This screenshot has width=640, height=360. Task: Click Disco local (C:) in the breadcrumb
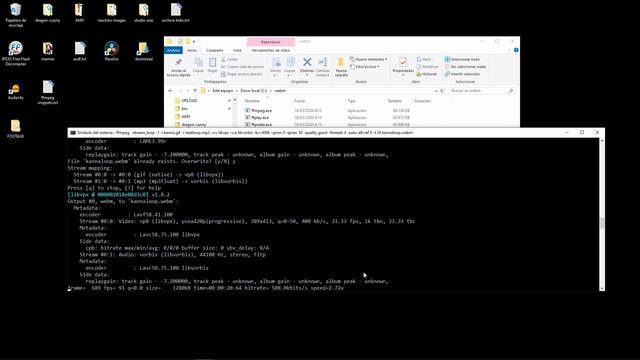[x=253, y=91]
